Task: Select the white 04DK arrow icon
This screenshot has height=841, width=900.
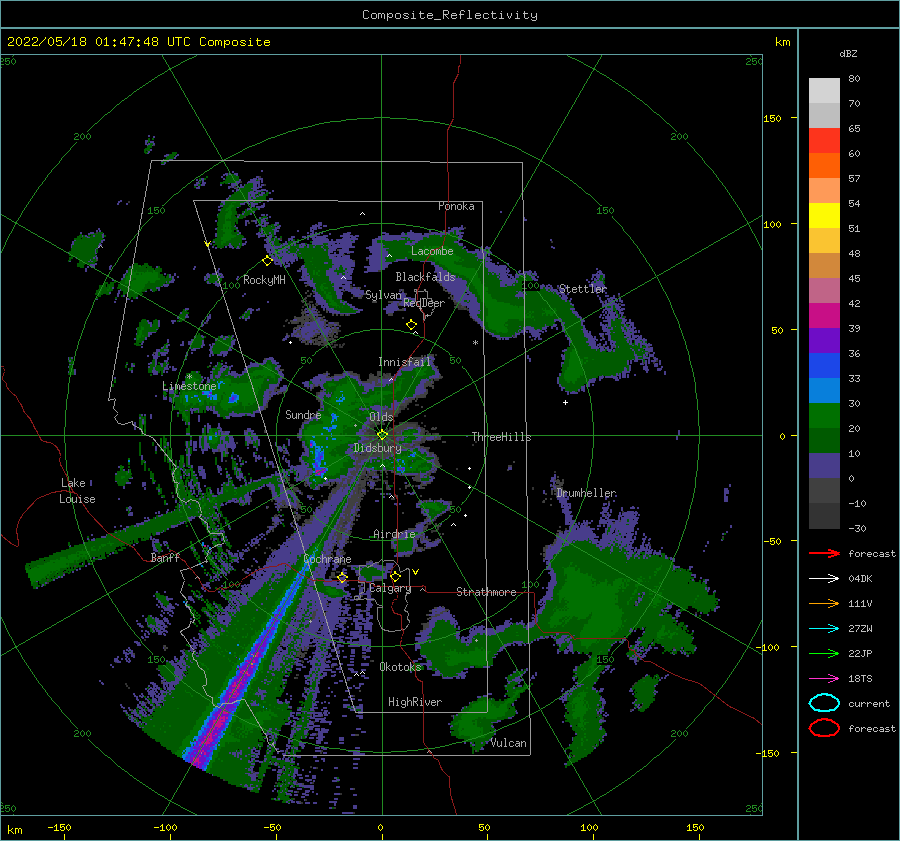Action: (x=824, y=579)
